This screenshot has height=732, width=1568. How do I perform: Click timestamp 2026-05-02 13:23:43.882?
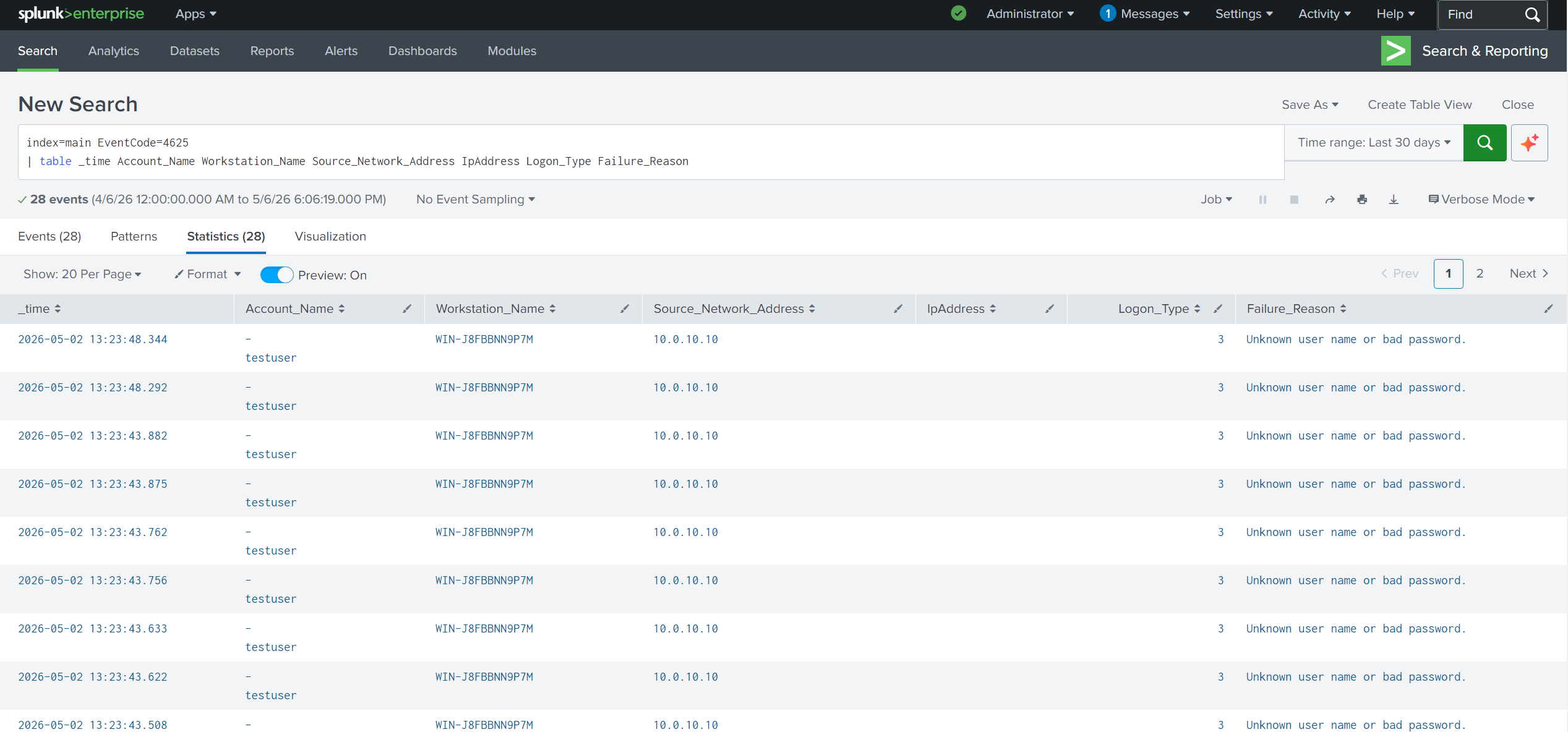(93, 436)
